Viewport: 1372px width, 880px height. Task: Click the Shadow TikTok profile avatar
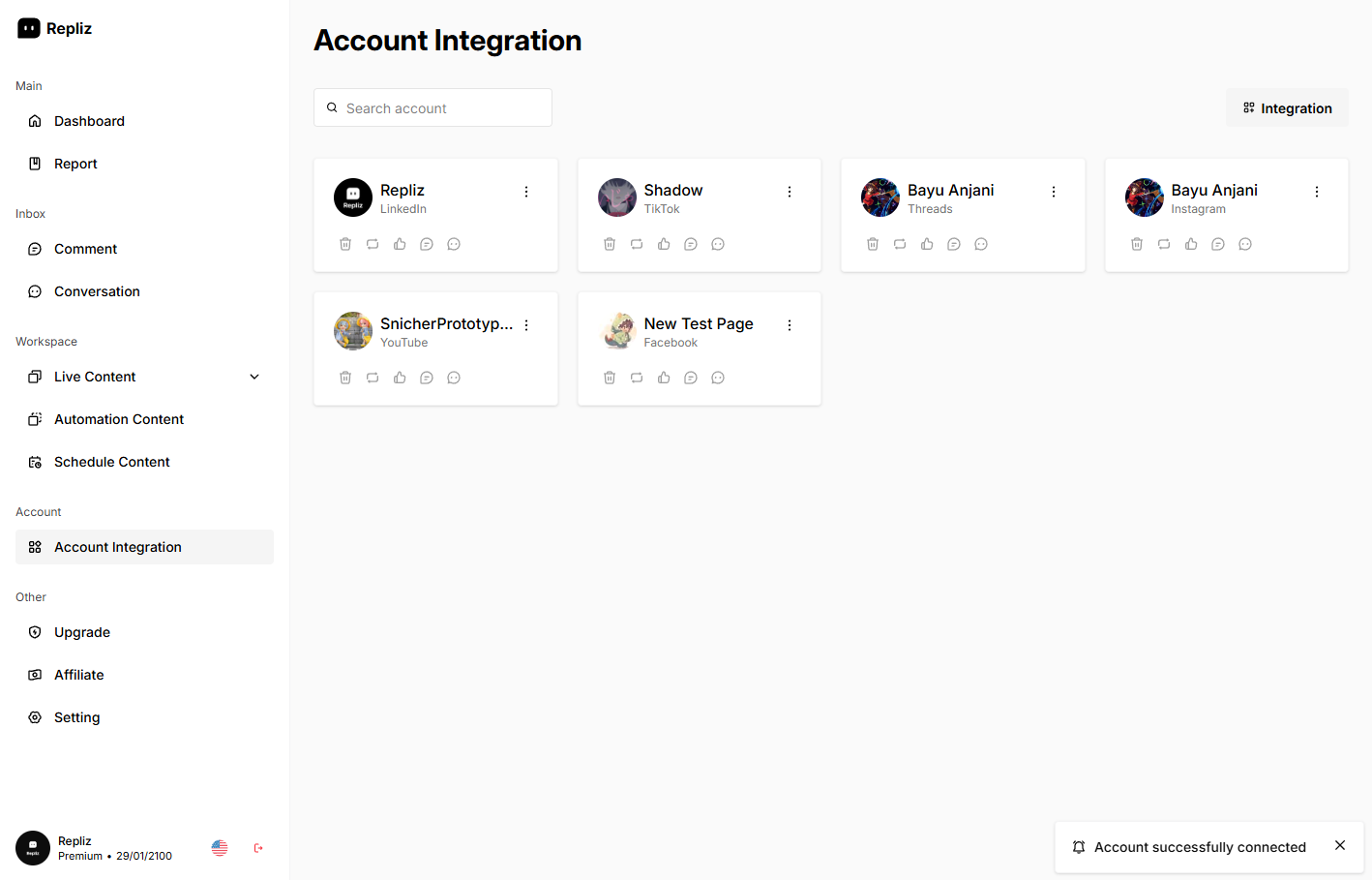[617, 197]
